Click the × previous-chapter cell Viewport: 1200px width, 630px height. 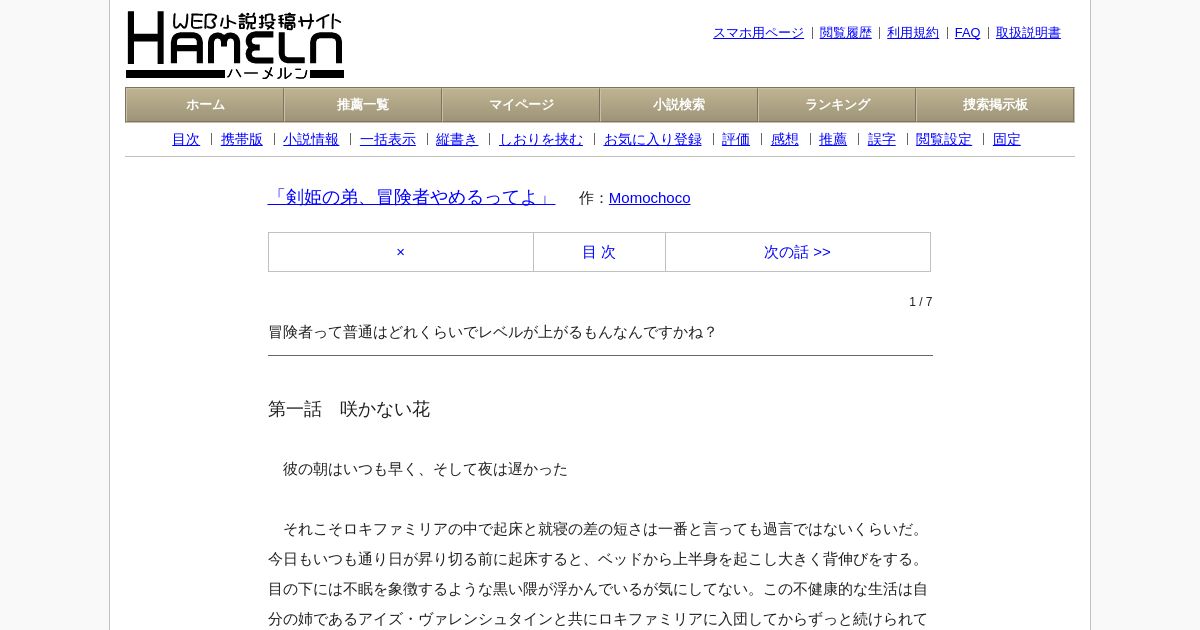click(401, 252)
